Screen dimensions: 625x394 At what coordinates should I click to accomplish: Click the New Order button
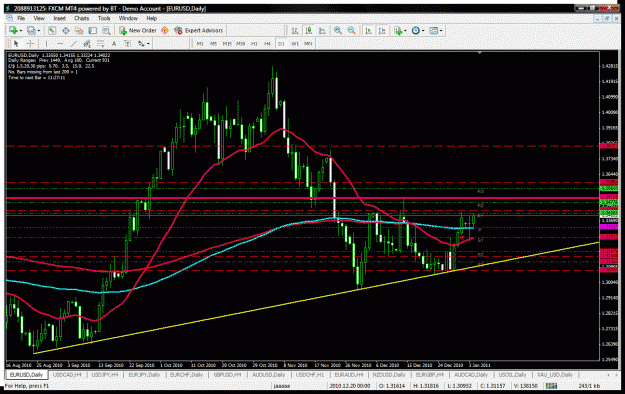[138, 30]
